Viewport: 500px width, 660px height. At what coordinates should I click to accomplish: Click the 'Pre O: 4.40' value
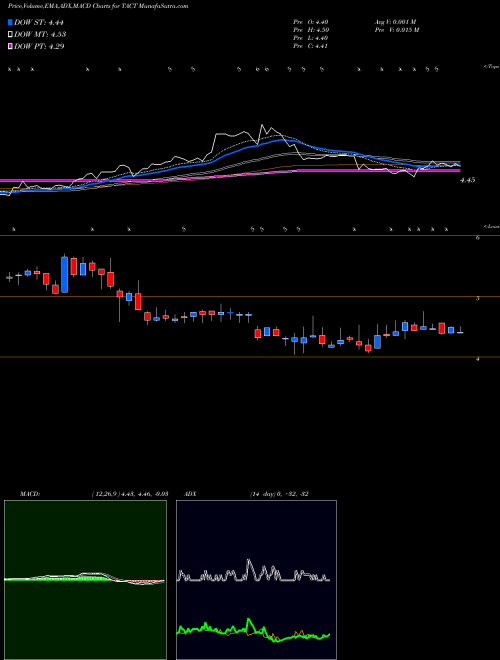pos(311,22)
